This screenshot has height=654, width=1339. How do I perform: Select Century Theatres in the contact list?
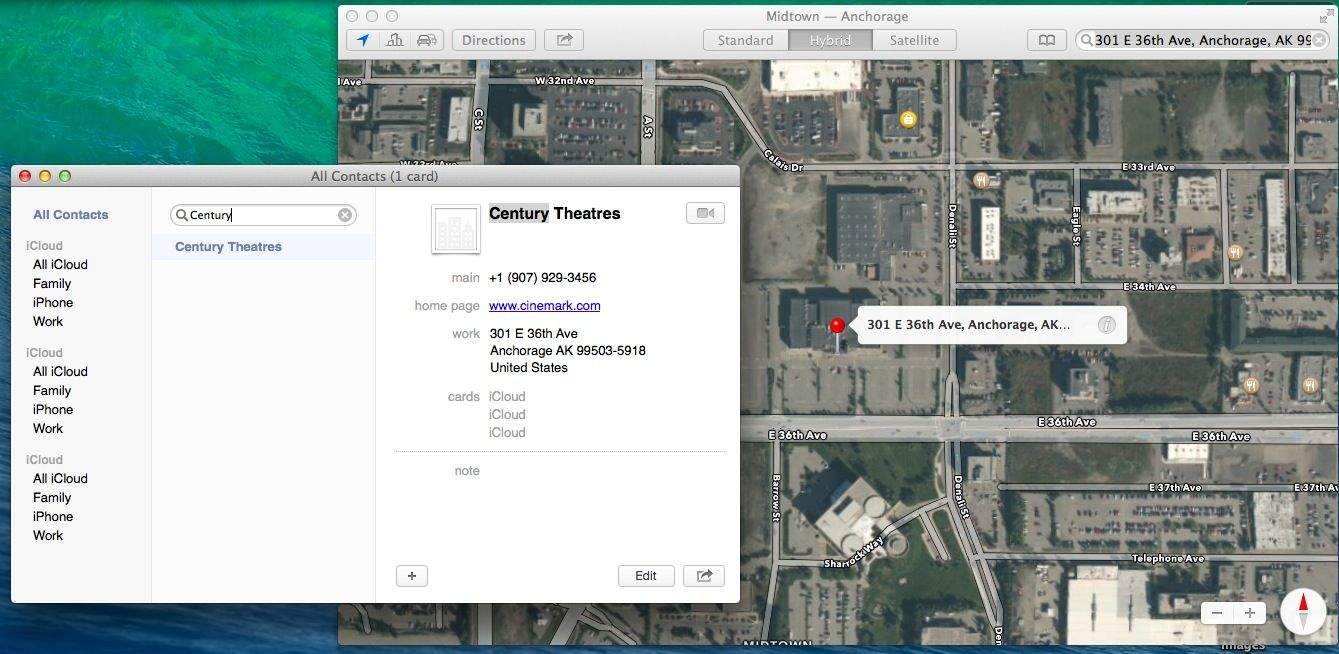(228, 247)
